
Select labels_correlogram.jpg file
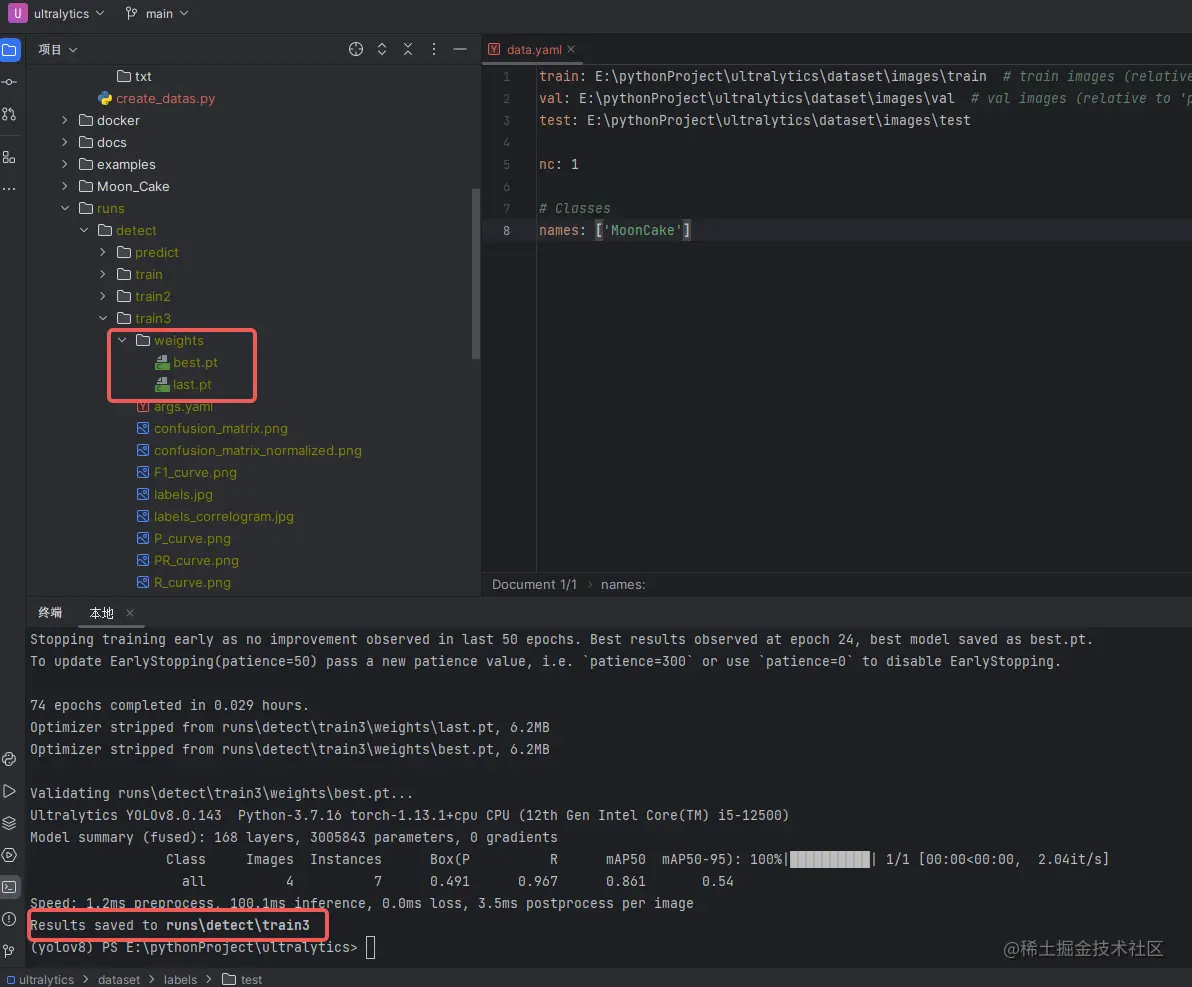(224, 516)
